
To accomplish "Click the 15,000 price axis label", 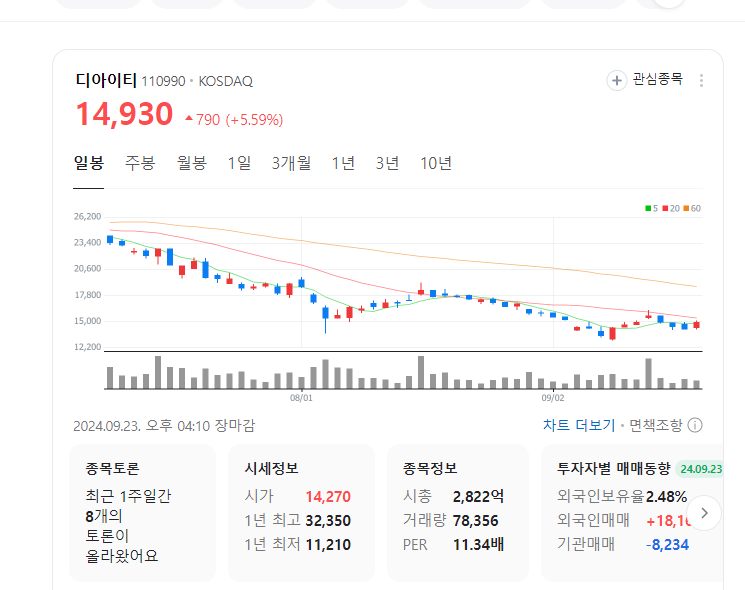I will pyautogui.click(x=87, y=321).
